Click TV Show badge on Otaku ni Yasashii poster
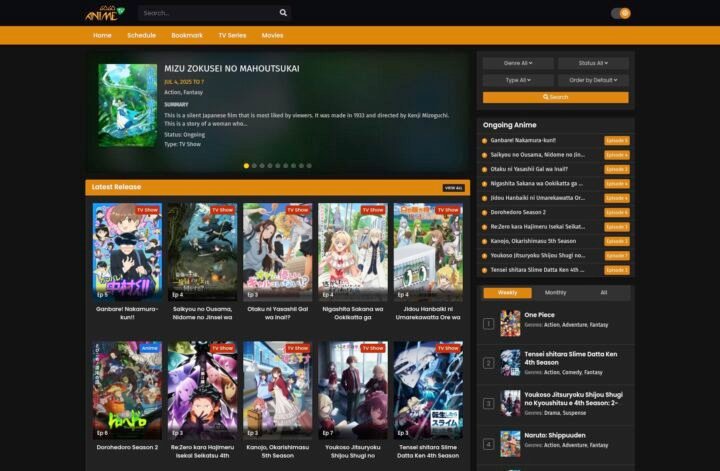 297,210
